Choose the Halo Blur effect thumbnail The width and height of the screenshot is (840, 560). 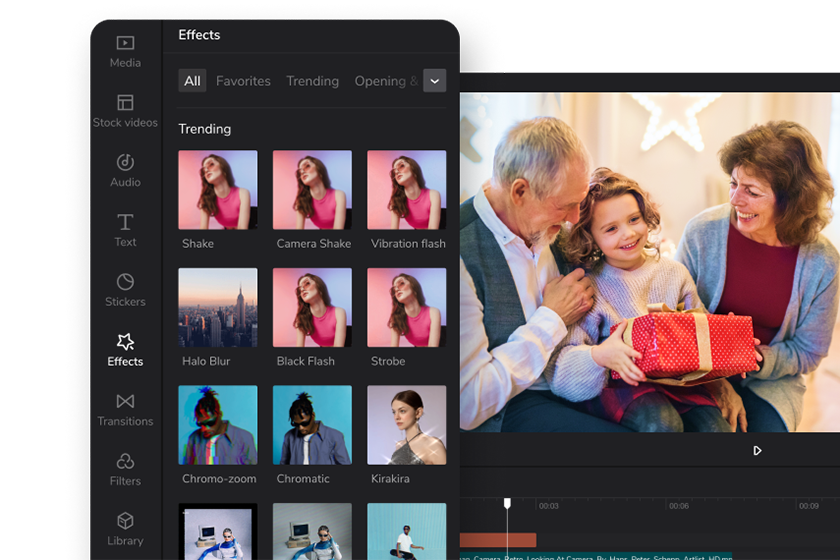coord(217,308)
